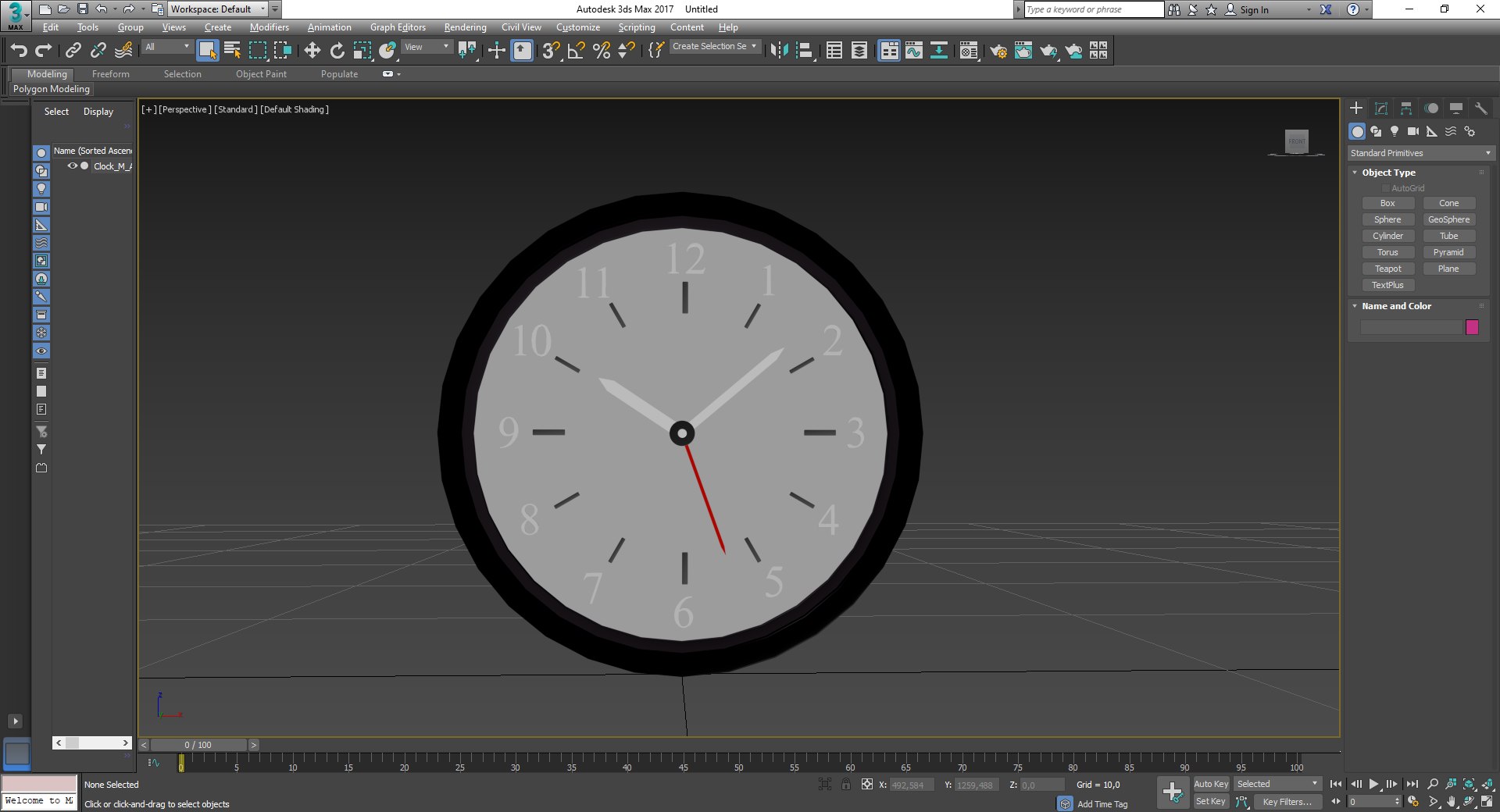The height and width of the screenshot is (812, 1500).
Task: Switch to the Freeform ribbon tab
Action: point(111,74)
